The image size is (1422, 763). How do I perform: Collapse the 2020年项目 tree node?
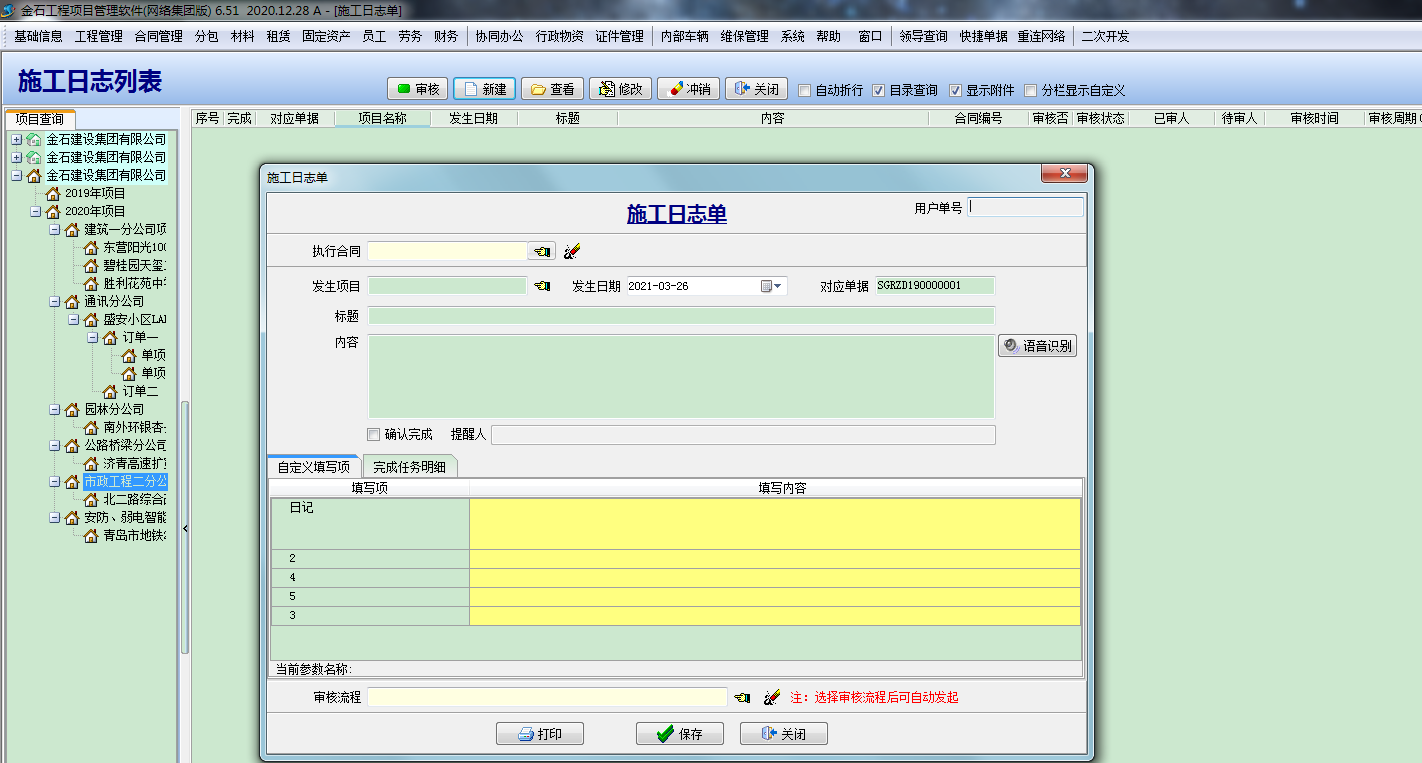(35, 211)
